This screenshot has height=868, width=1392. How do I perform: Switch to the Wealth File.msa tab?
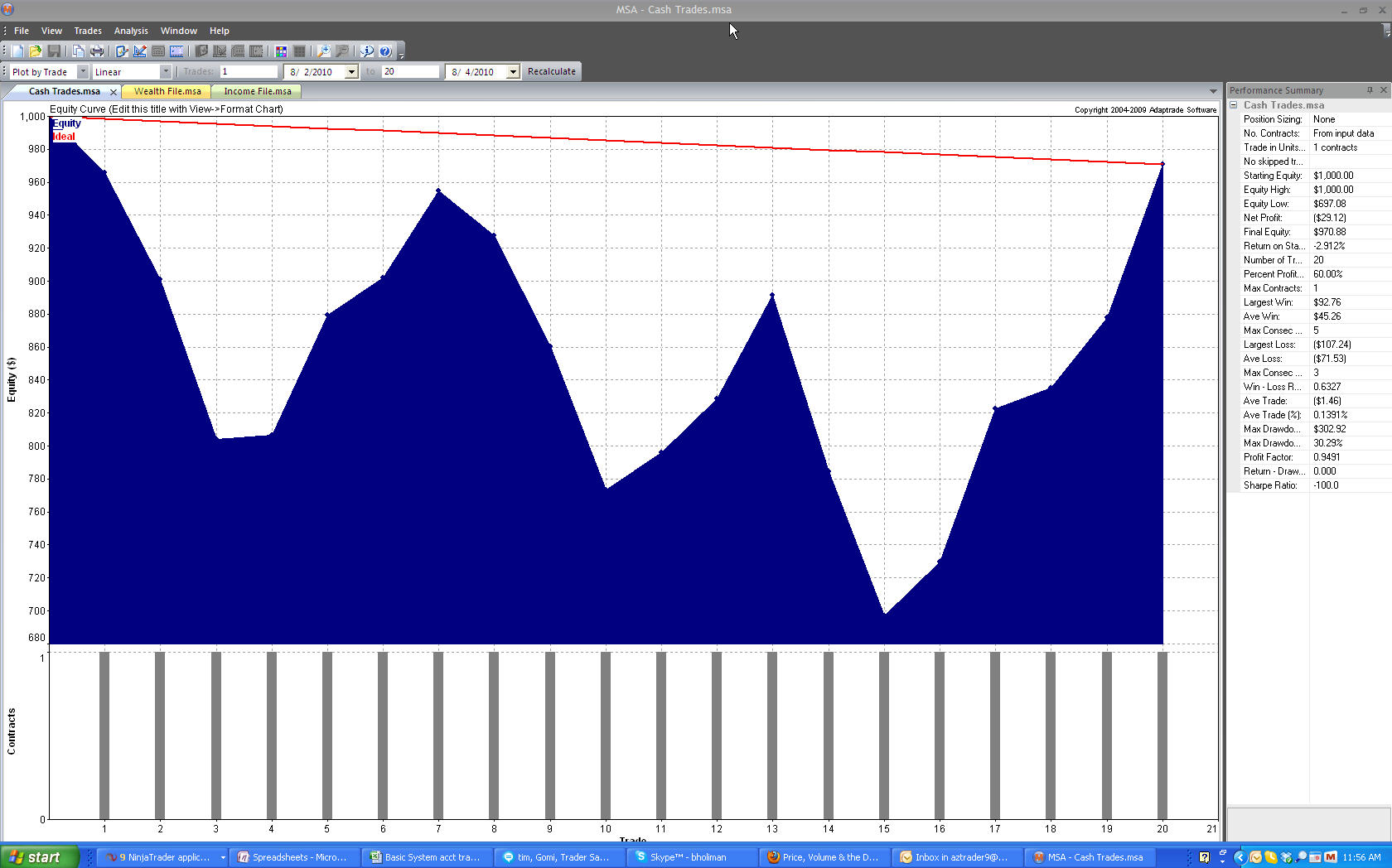167,92
